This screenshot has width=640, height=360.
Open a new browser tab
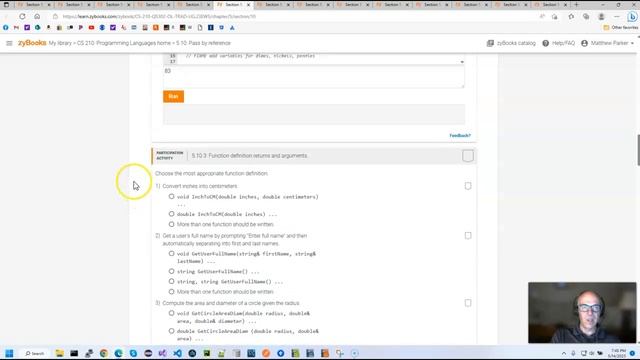(576, 5)
